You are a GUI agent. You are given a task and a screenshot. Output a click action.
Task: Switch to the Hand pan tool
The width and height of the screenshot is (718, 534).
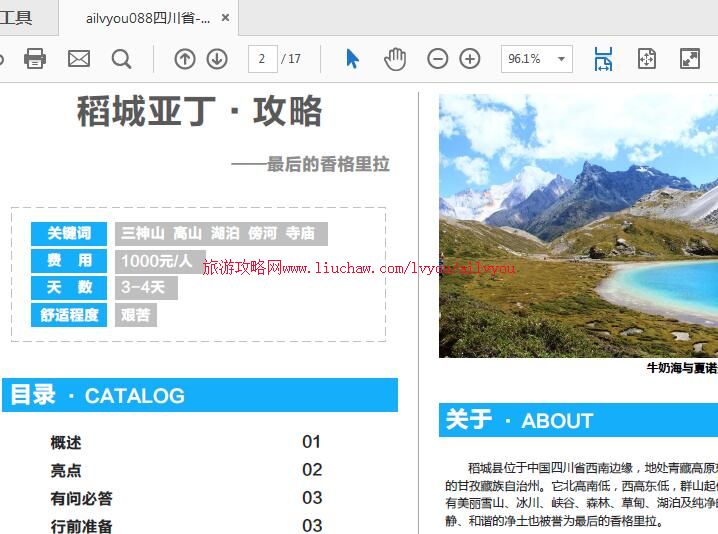pyautogui.click(x=395, y=59)
